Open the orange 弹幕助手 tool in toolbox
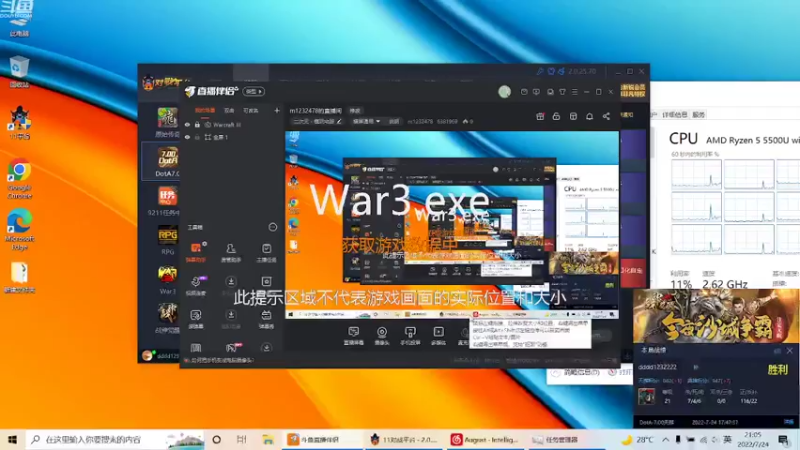The width and height of the screenshot is (800, 450). click(x=195, y=252)
